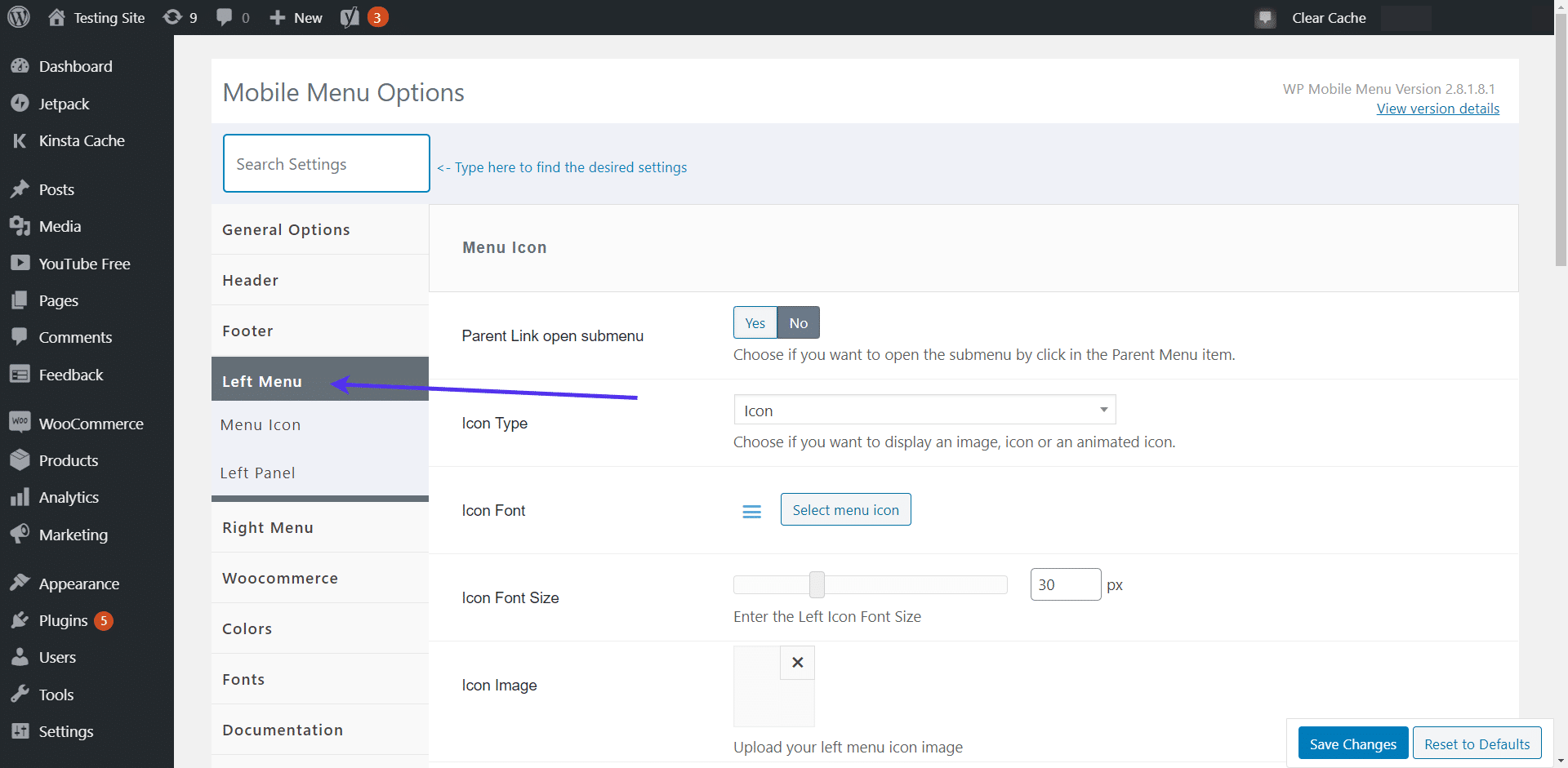The image size is (1568, 768).
Task: Adjust the Icon Font Size slider
Action: coord(817,584)
